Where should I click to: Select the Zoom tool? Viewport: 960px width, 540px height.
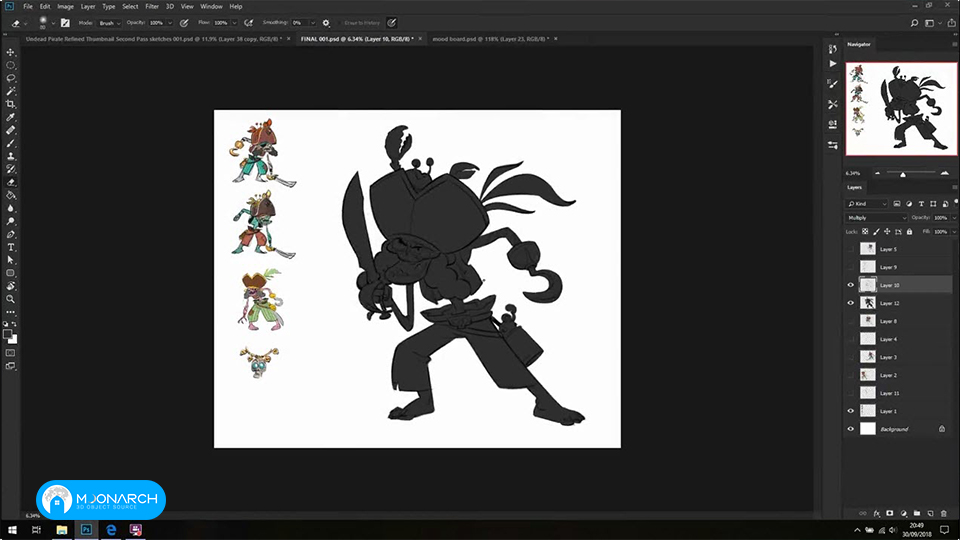click(10, 299)
